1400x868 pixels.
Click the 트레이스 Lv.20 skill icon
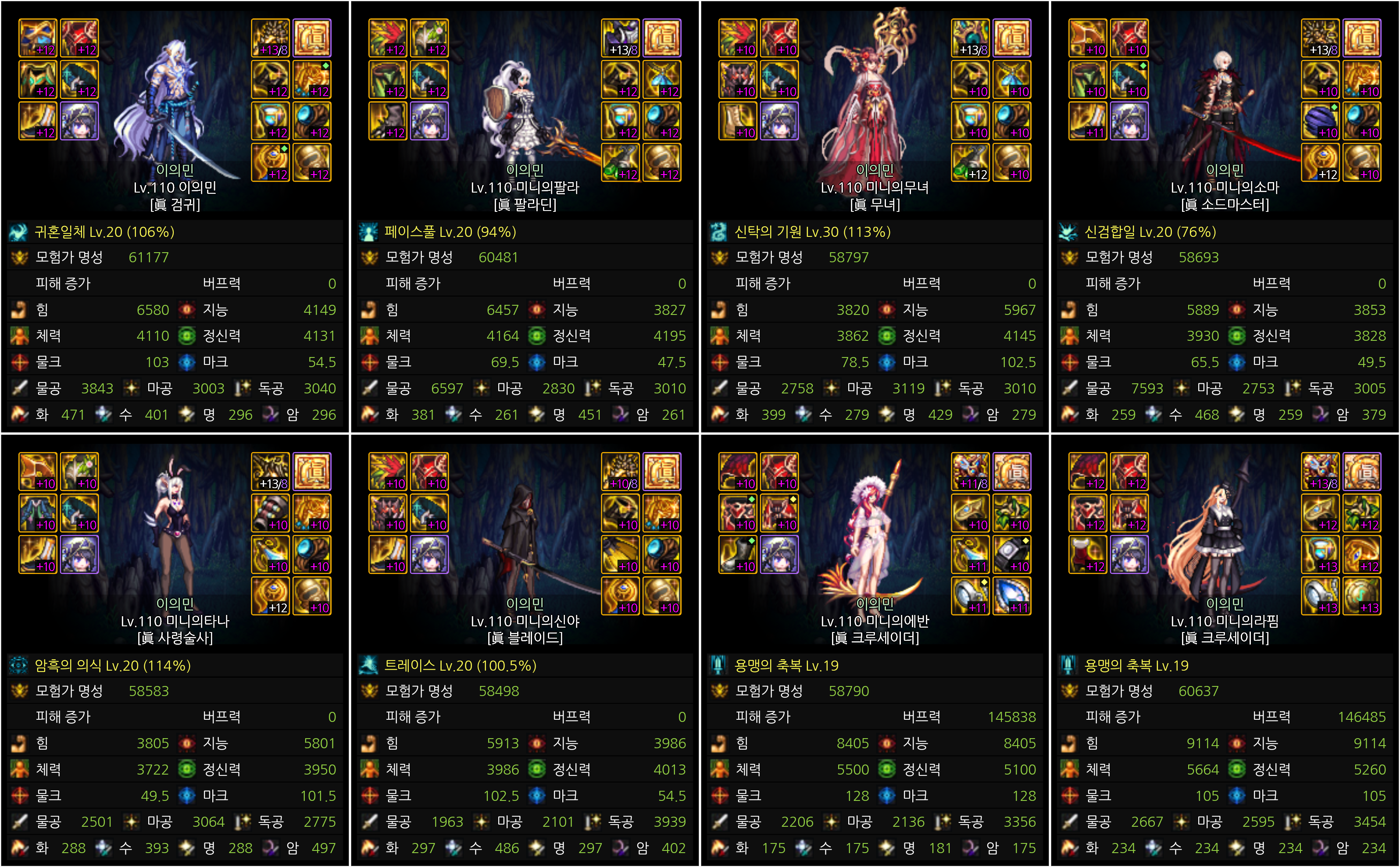(x=368, y=665)
